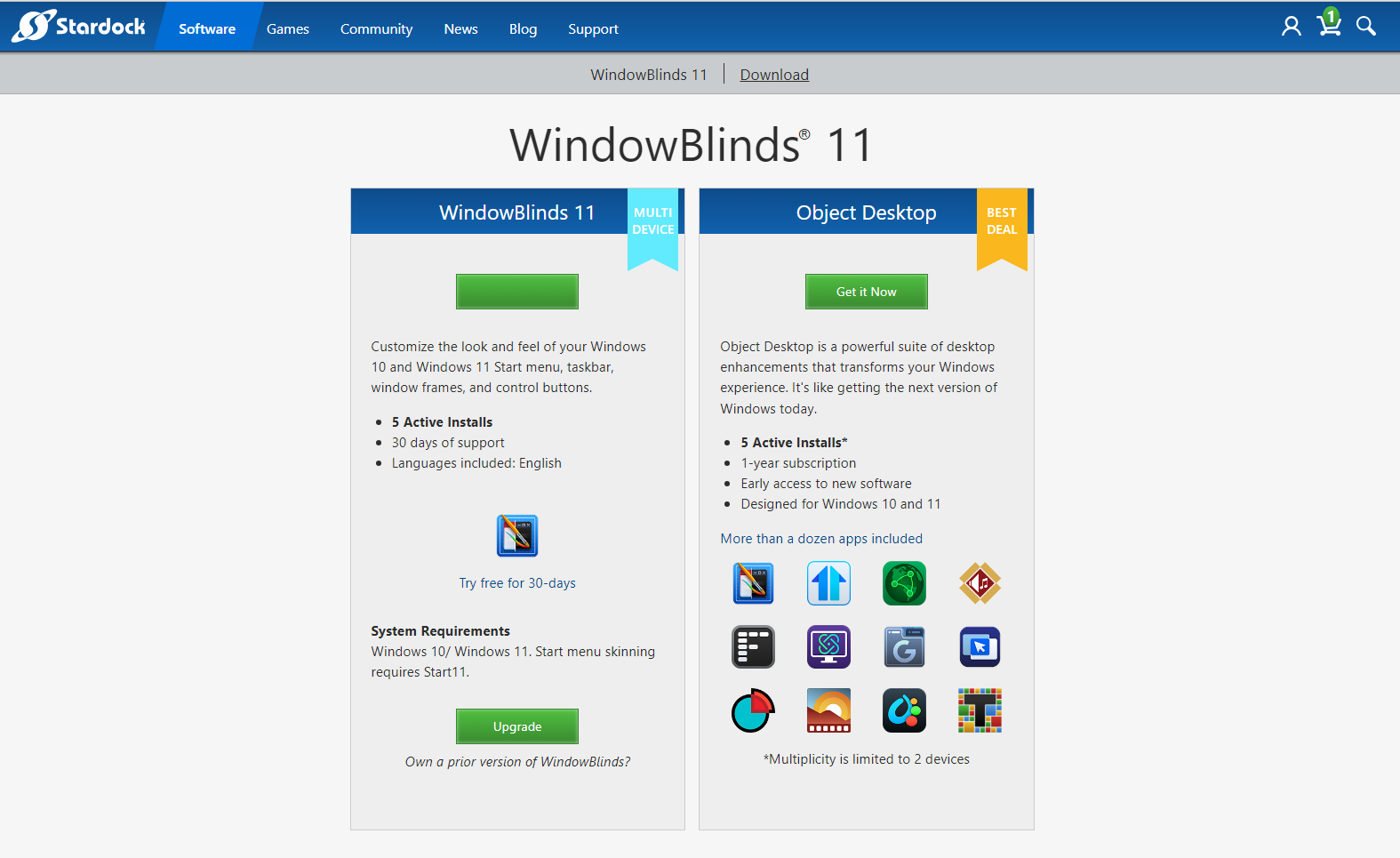Click the teal and red pie-circle icon
1400x858 pixels.
(754, 710)
